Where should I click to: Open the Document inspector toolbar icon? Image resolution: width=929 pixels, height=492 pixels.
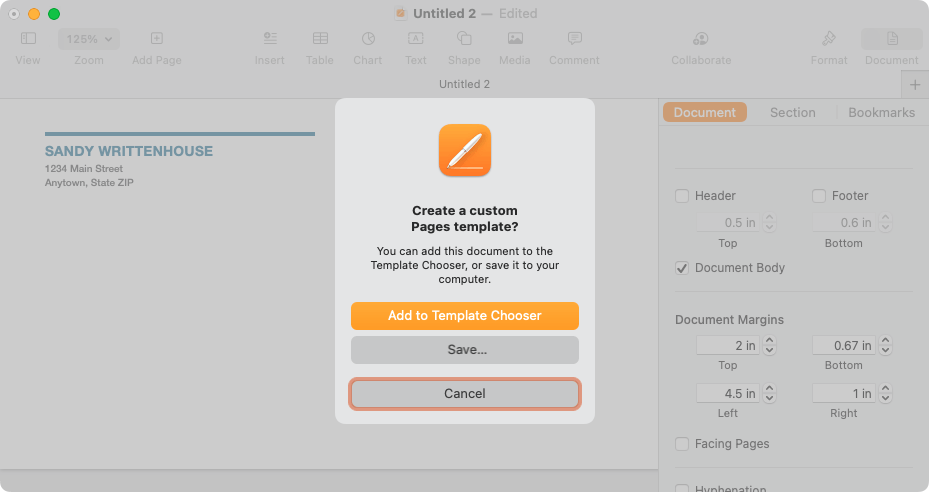pos(892,39)
